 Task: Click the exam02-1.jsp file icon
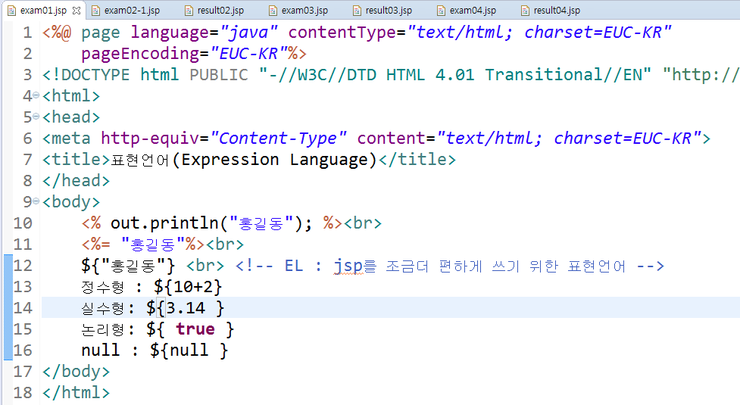(x=96, y=10)
